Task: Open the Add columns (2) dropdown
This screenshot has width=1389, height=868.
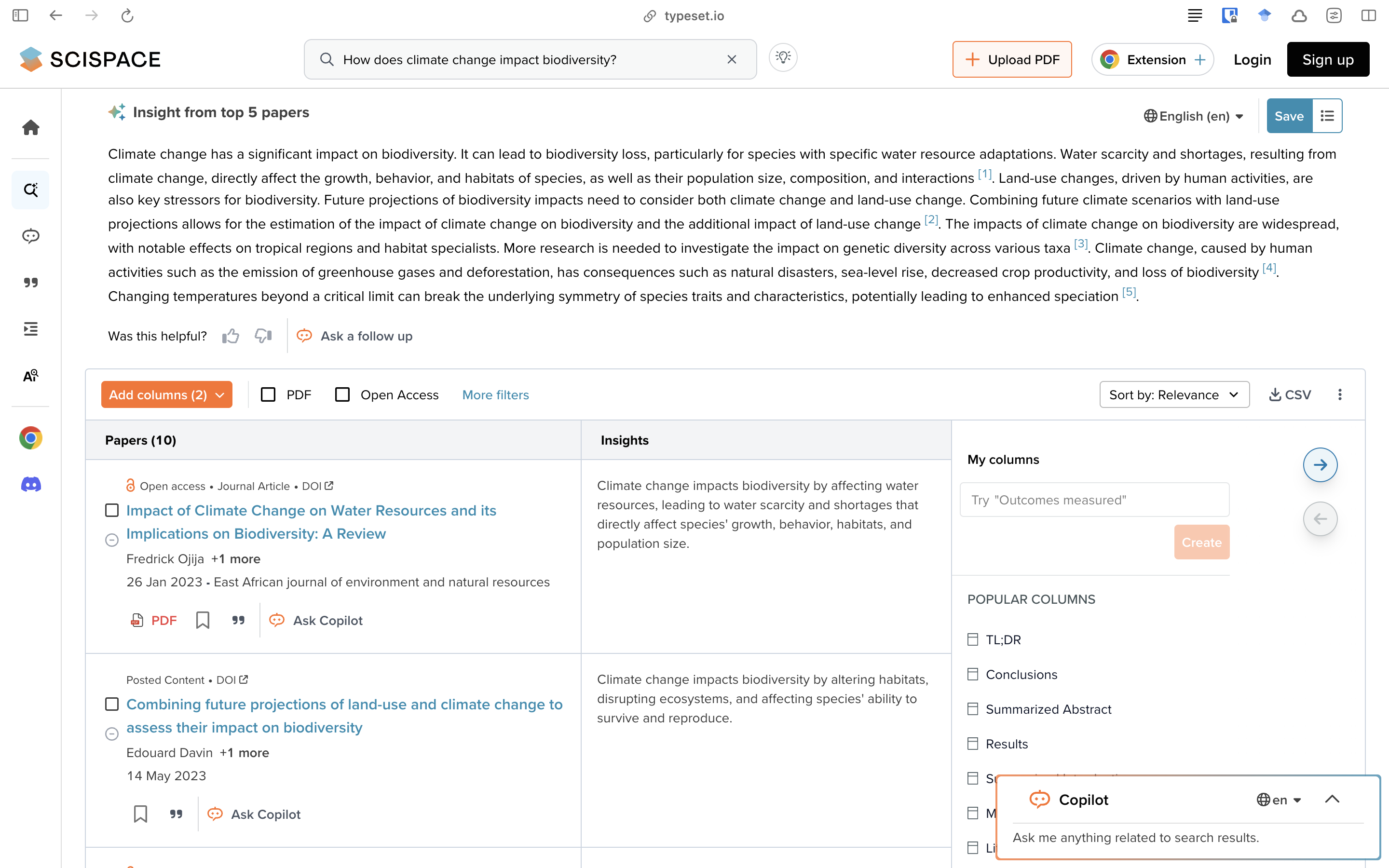Action: click(166, 395)
